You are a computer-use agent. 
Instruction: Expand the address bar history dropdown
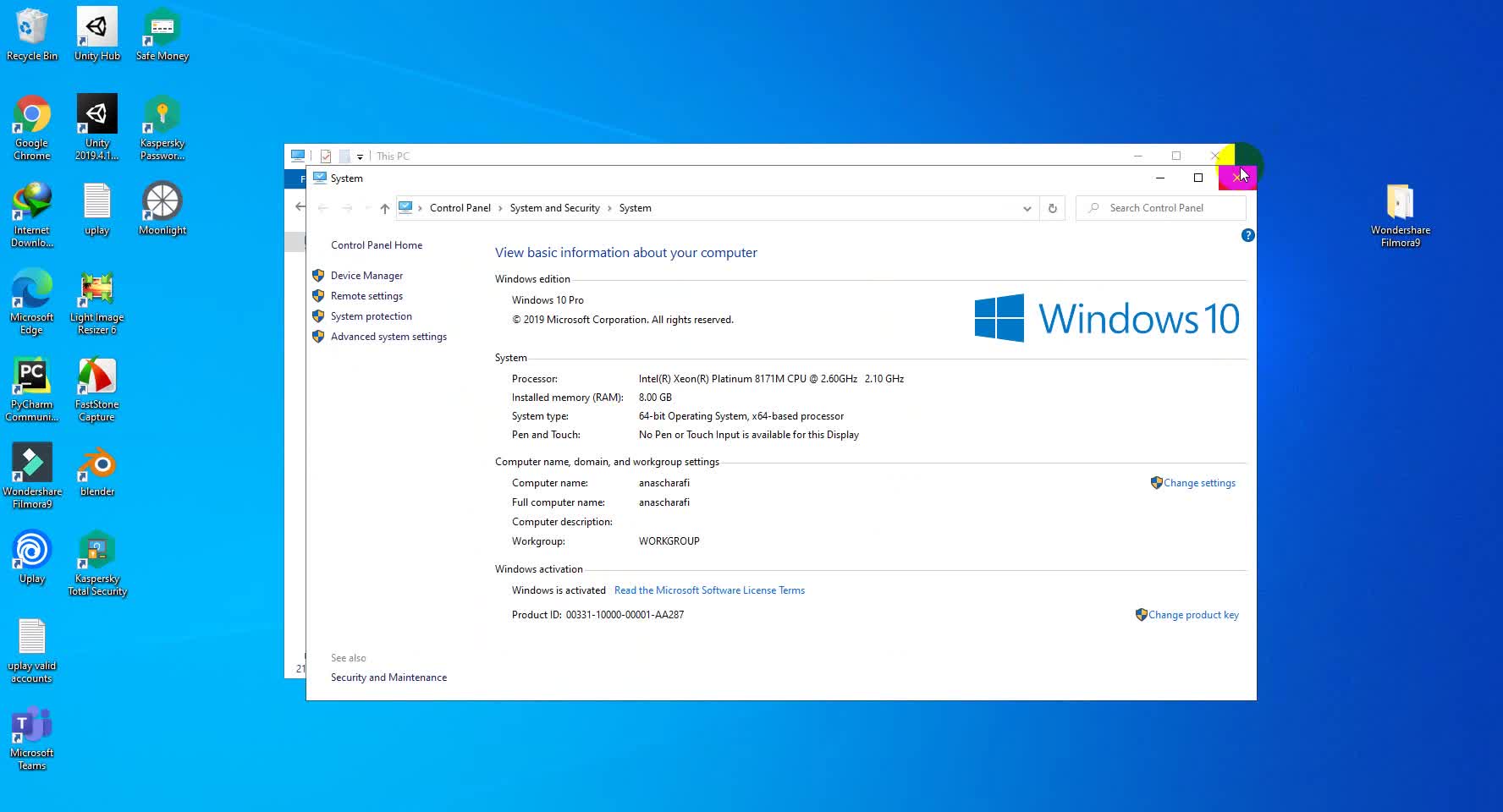(x=1027, y=208)
